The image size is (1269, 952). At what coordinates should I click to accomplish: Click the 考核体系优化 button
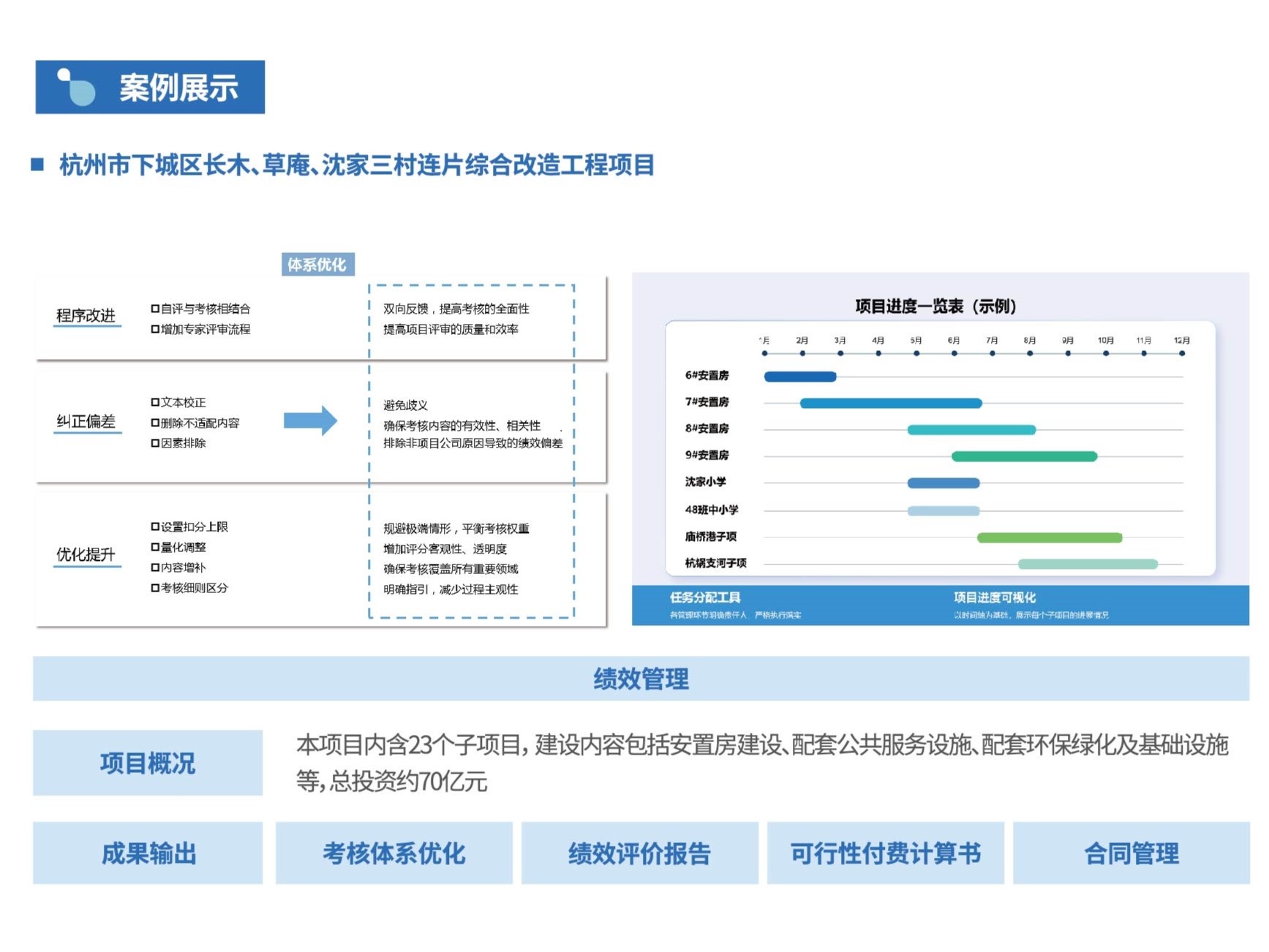click(x=393, y=853)
